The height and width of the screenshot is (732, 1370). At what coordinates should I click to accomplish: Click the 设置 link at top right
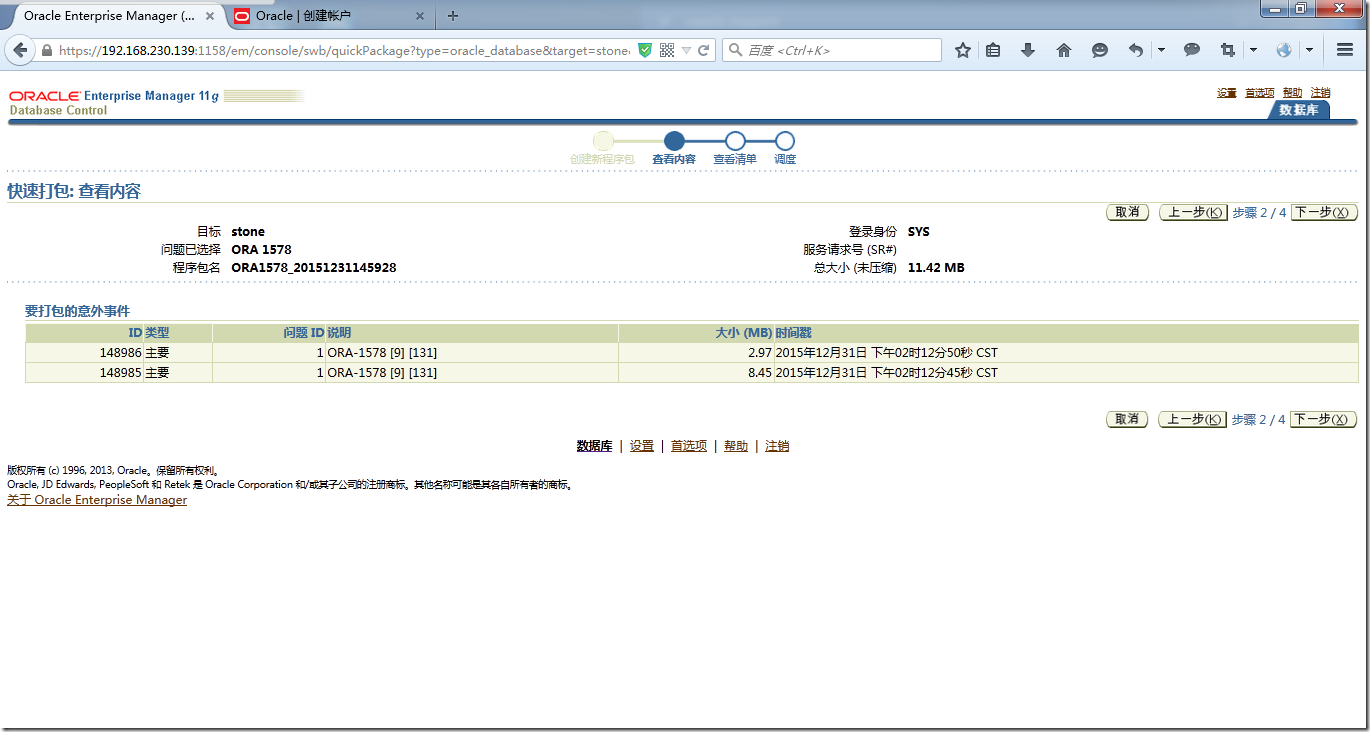1227,93
